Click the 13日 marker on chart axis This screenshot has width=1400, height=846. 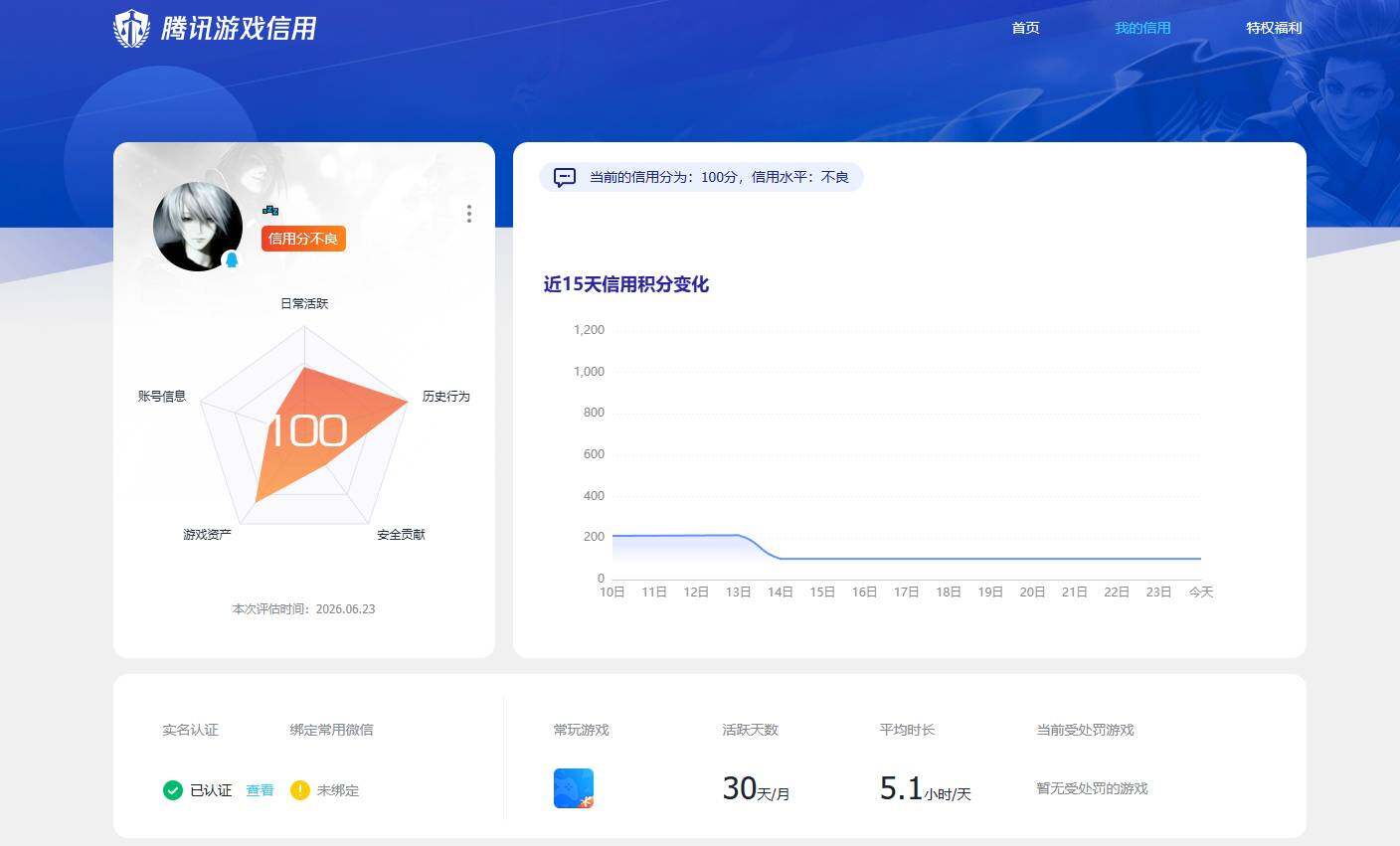(738, 592)
